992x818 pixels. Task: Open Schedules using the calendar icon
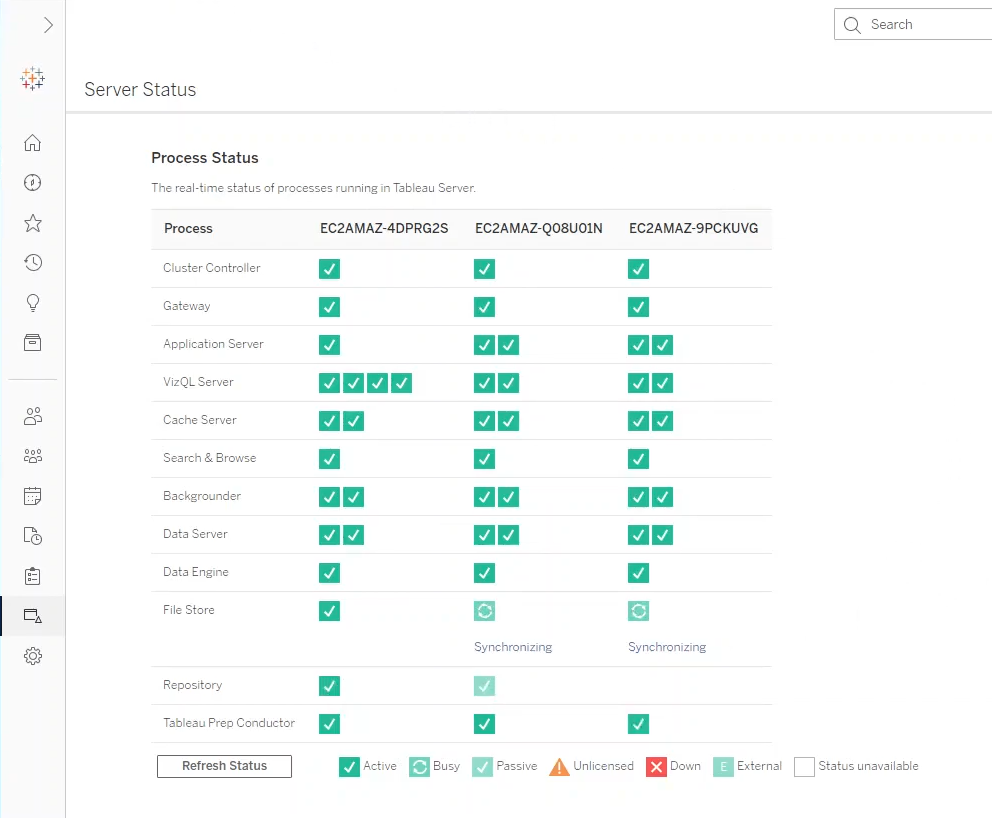click(x=32, y=496)
